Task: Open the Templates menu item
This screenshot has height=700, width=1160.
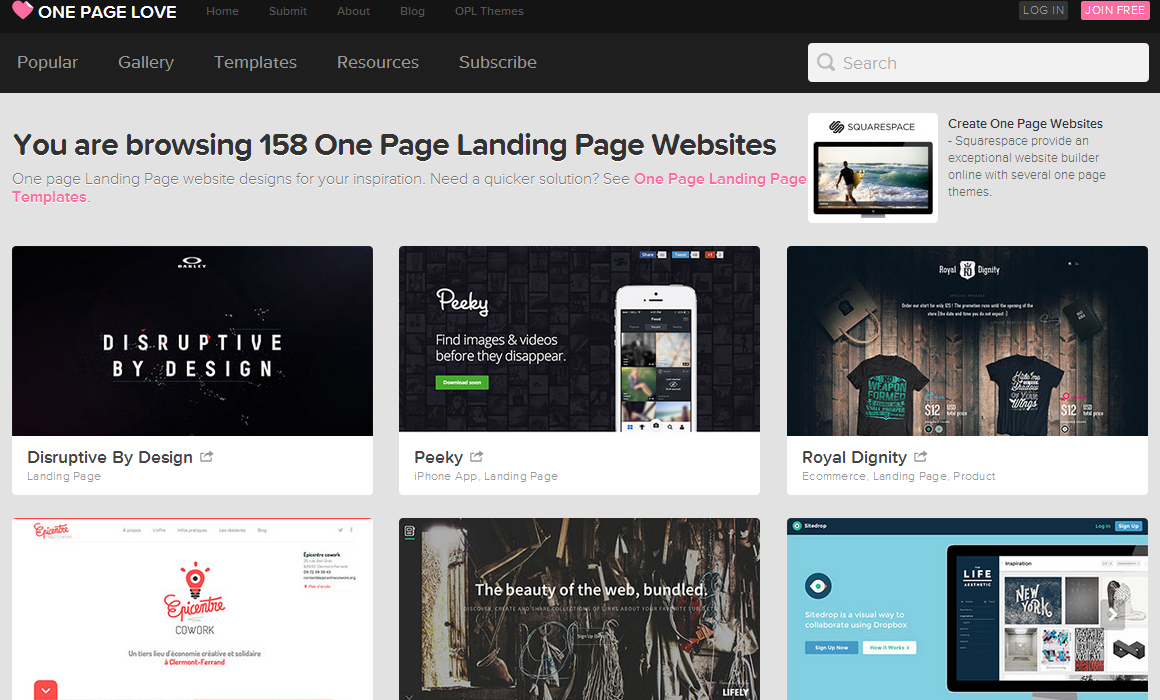Action: 255,62
